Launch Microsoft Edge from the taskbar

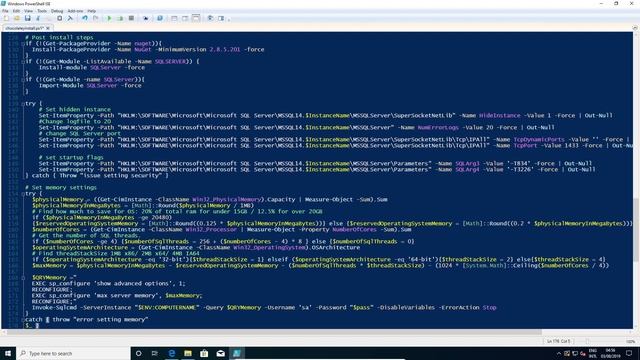(171, 353)
